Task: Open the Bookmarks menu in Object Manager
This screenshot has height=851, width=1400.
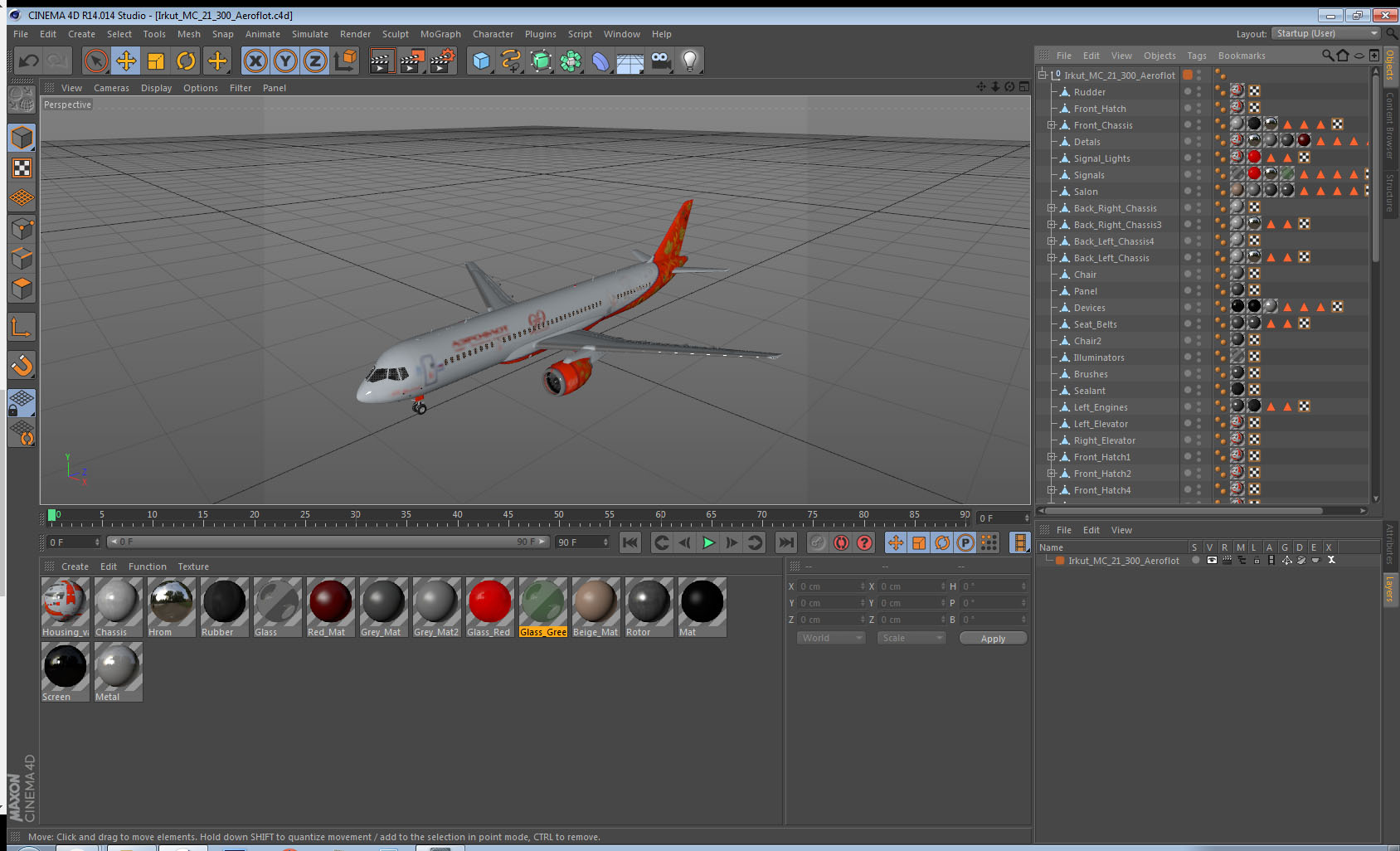Action: tap(1242, 56)
